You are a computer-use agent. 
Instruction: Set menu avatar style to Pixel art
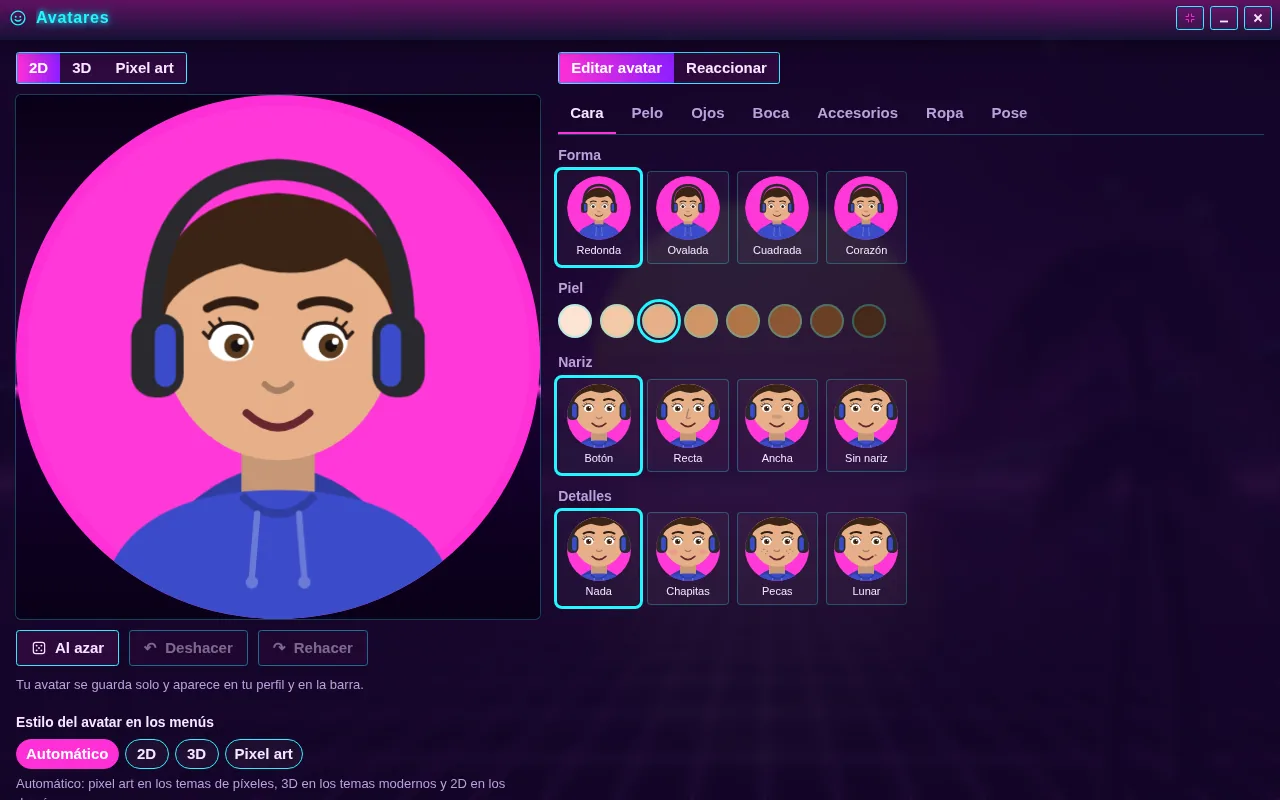point(264,754)
